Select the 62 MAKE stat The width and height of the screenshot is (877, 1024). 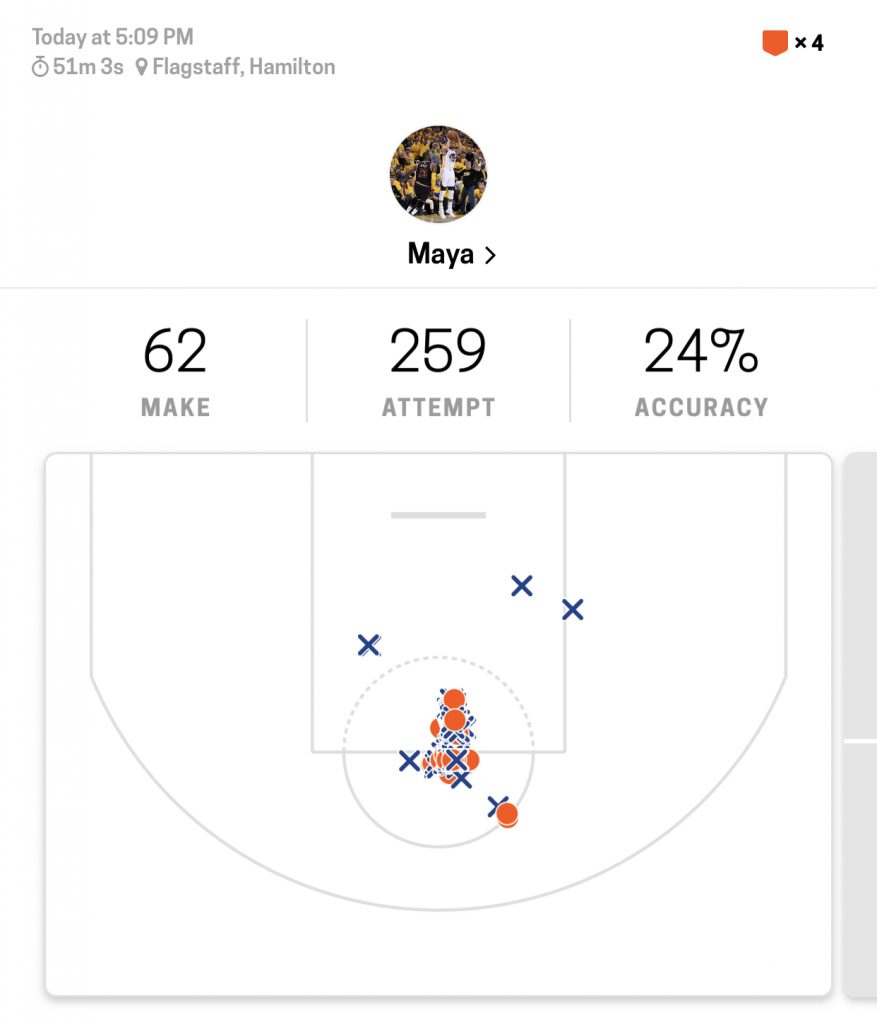175,371
